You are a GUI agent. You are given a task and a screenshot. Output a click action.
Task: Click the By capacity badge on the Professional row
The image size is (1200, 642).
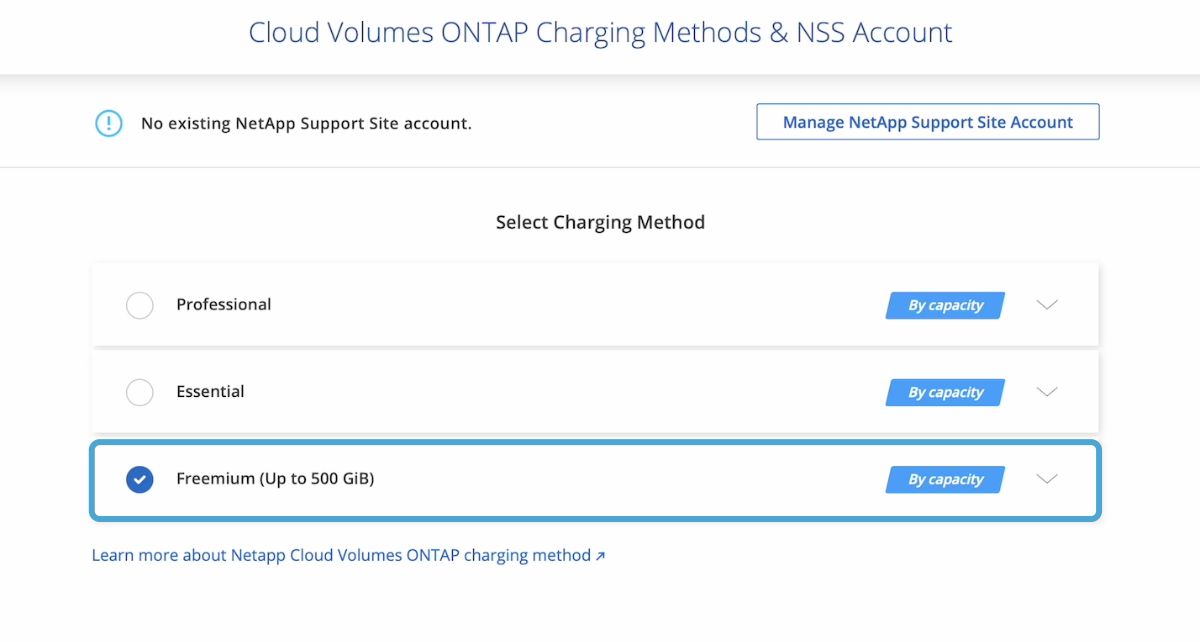tap(945, 305)
